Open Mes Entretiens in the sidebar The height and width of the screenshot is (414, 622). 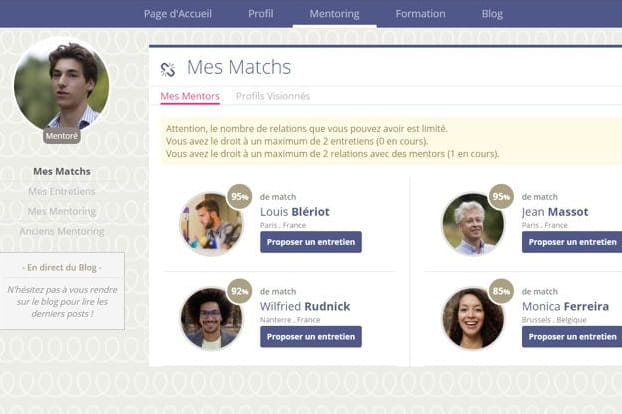(x=62, y=191)
